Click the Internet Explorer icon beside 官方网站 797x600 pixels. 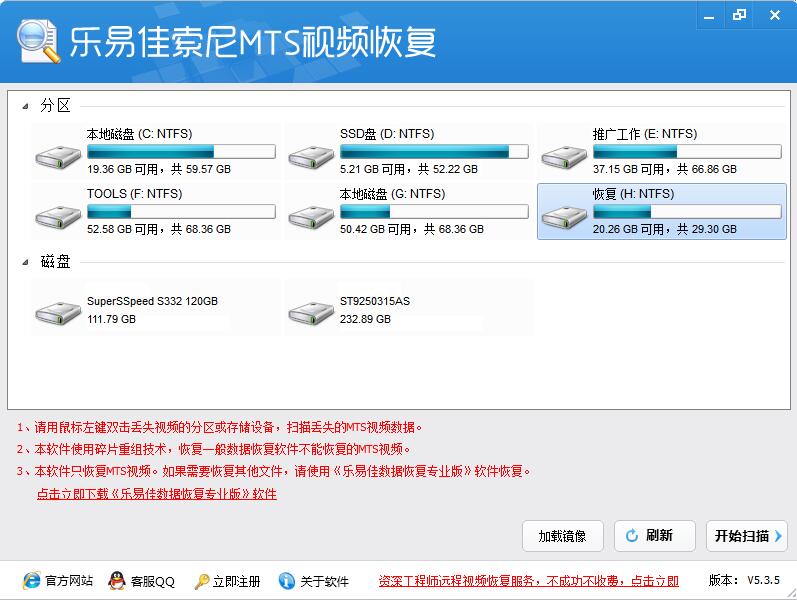[x=32, y=580]
